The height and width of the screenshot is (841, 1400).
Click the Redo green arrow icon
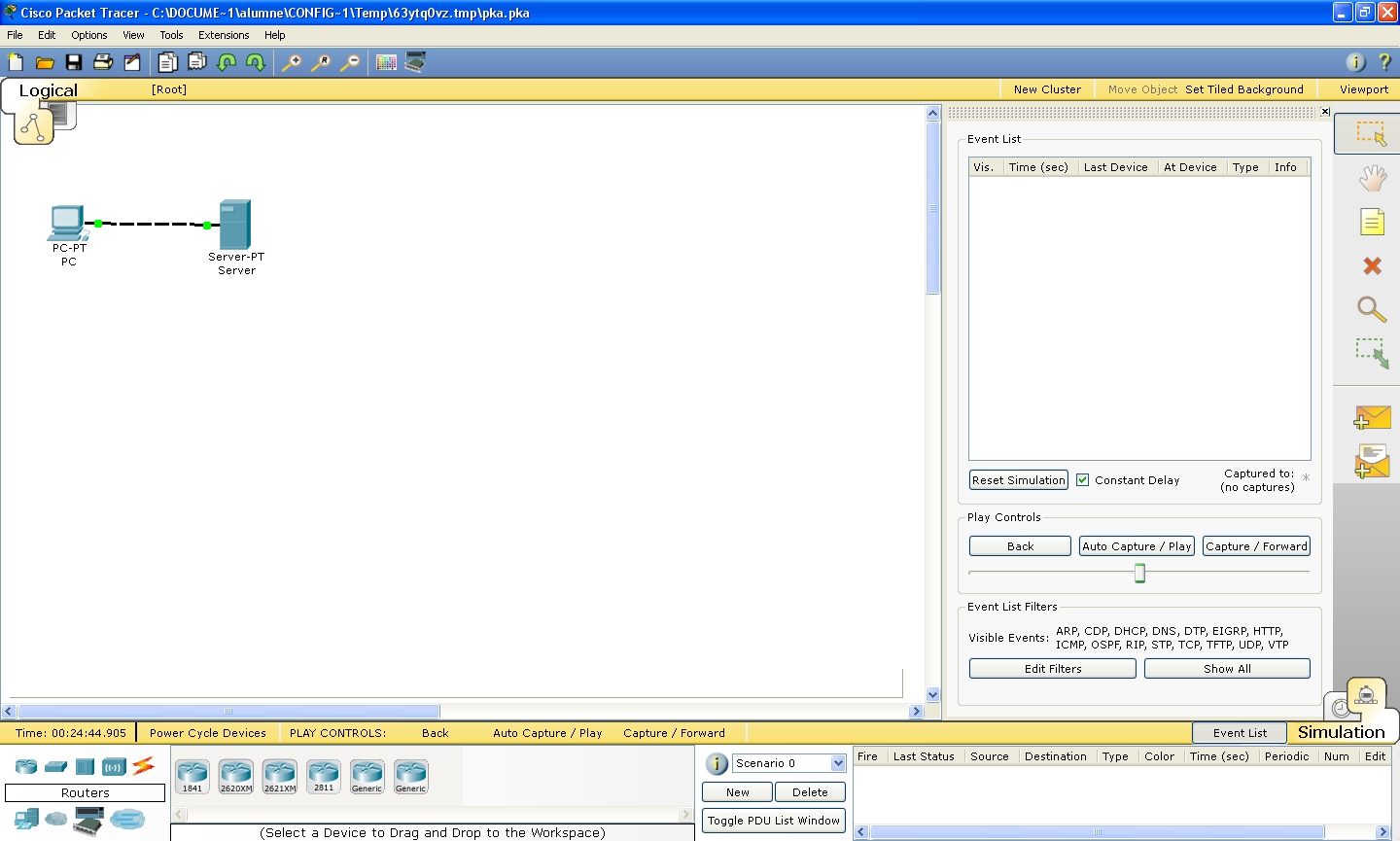pos(256,62)
